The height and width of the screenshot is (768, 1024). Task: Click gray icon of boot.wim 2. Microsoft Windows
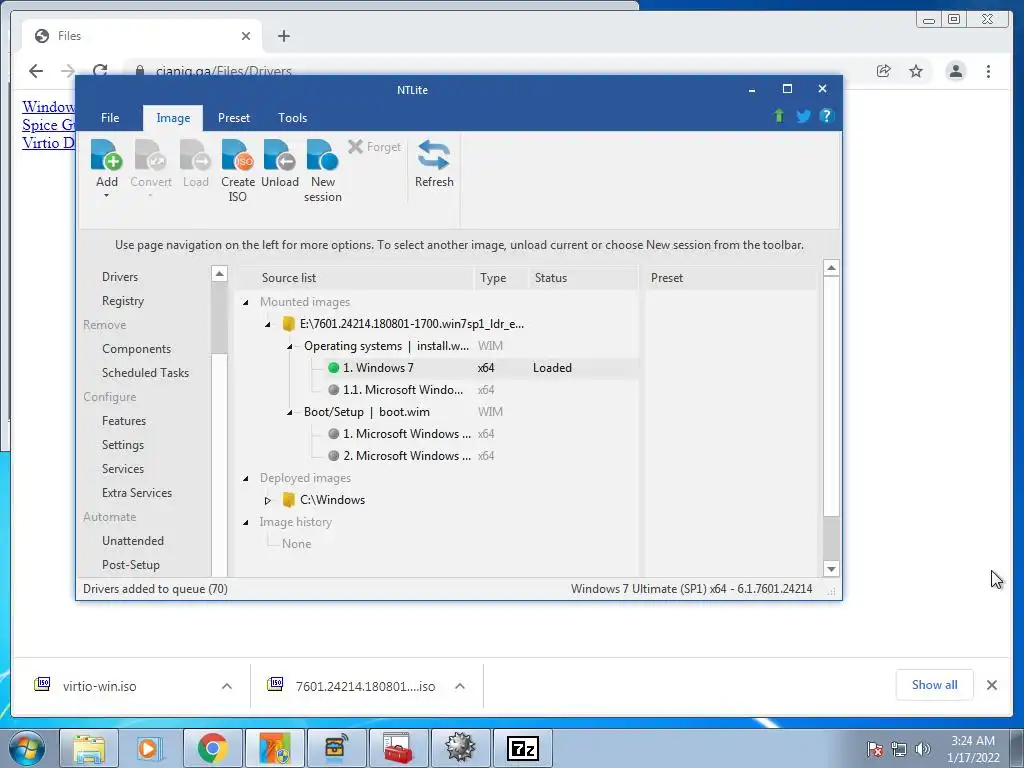[334, 456]
